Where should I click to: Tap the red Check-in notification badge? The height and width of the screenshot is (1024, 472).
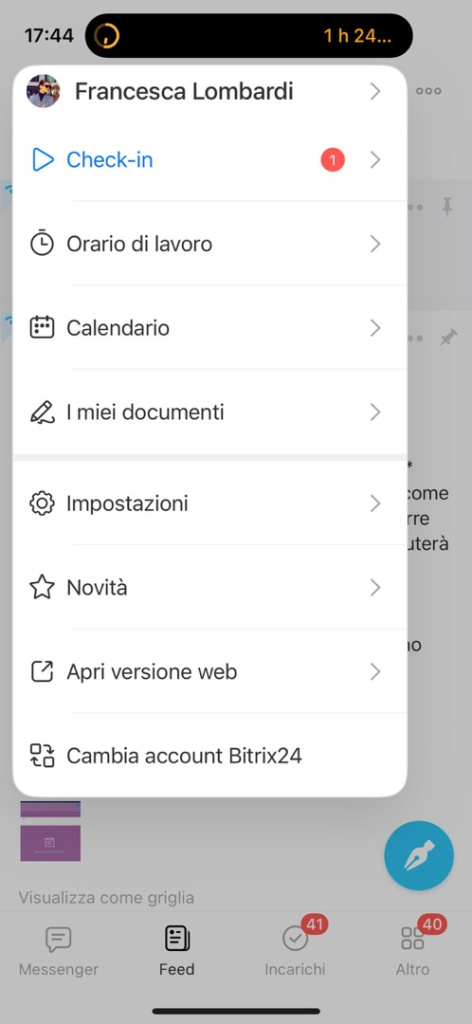click(332, 160)
